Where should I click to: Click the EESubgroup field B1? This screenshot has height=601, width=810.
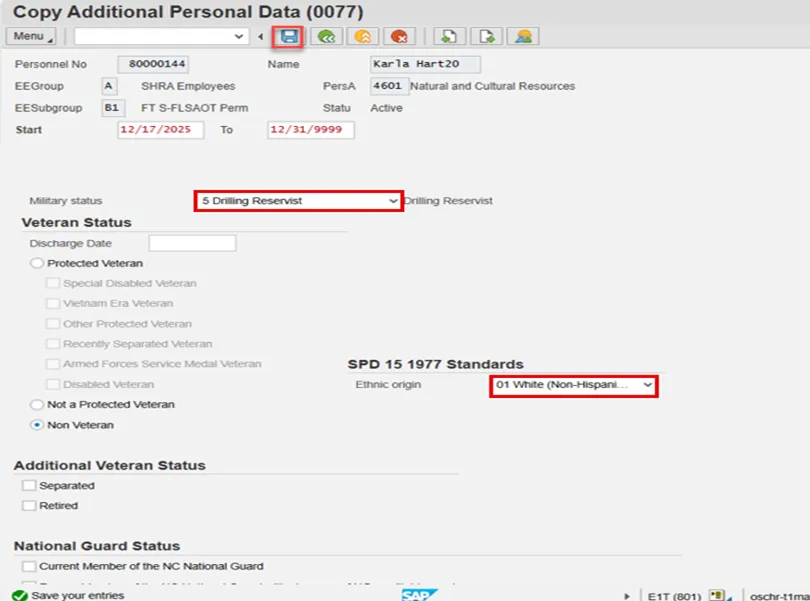(113, 108)
